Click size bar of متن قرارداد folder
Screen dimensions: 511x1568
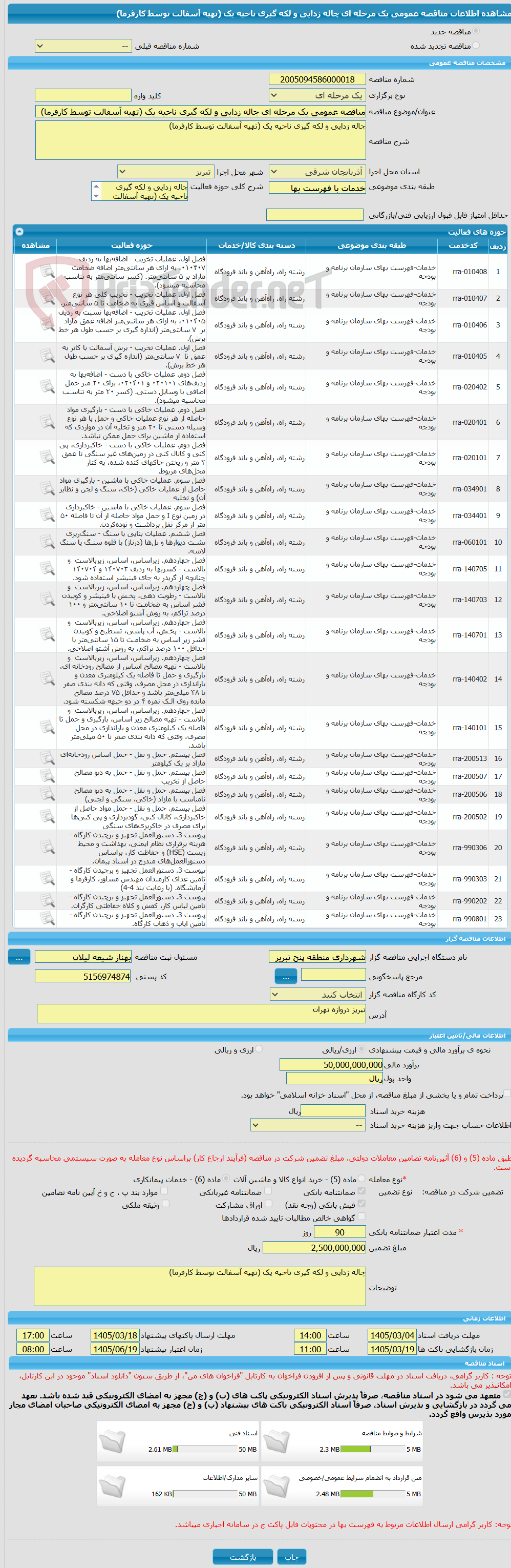point(372,1493)
